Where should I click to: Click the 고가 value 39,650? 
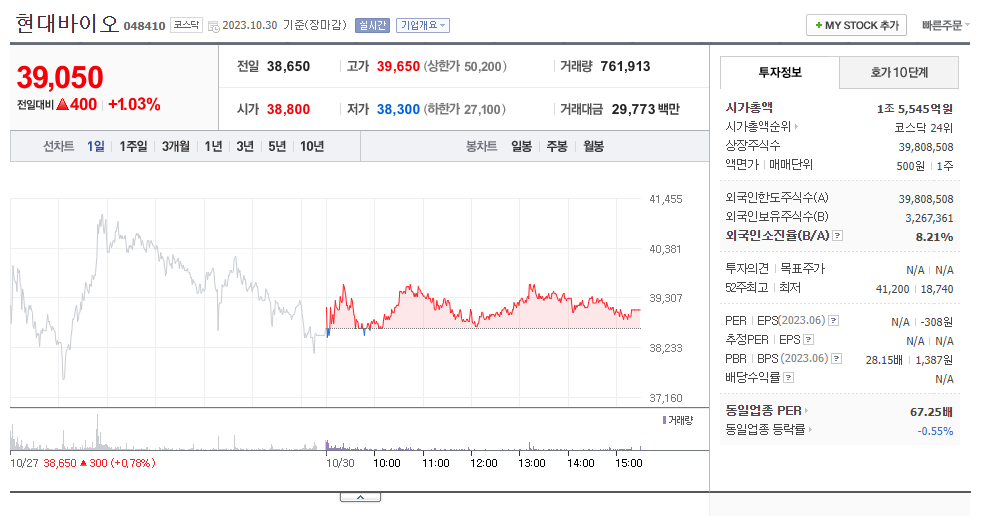(x=398, y=66)
